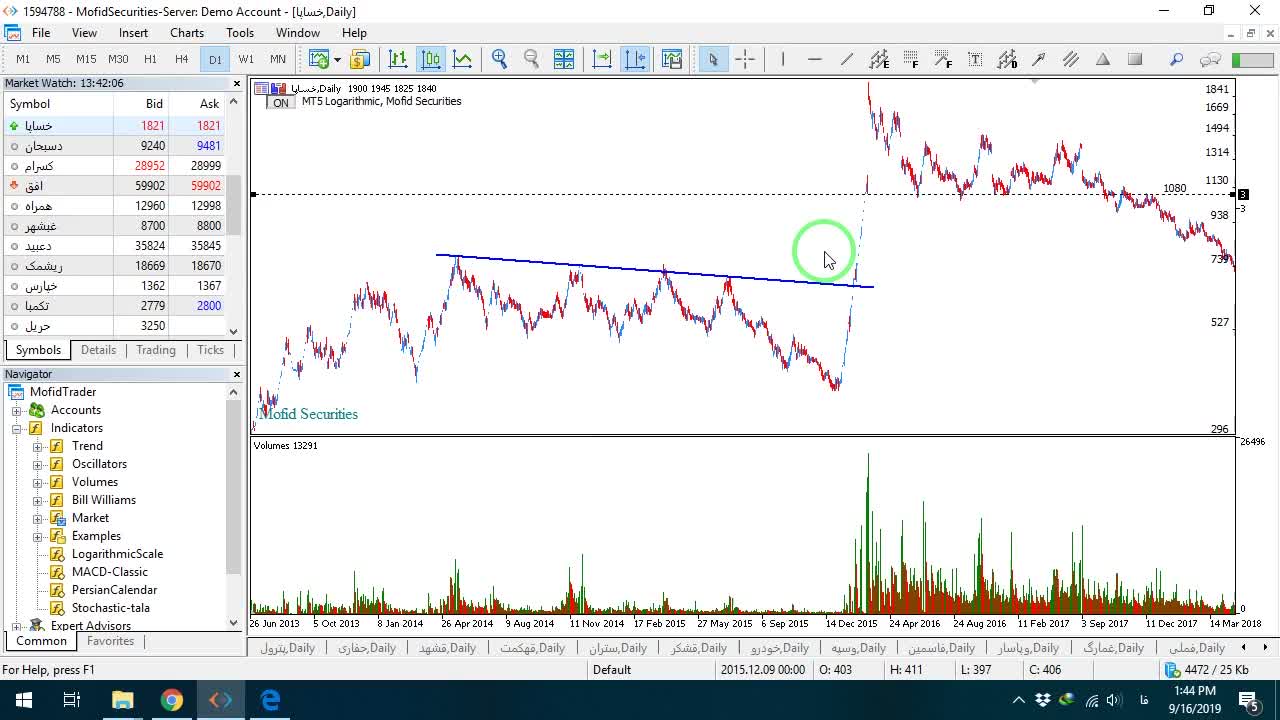This screenshot has height=720, width=1280.
Task: Toggle the ON logarithmic scale button
Action: pos(281,103)
